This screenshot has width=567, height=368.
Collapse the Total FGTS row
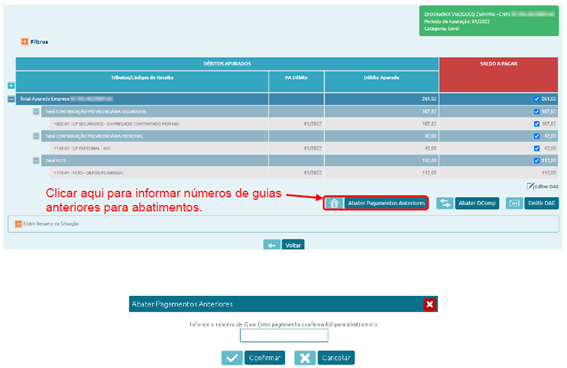[36, 161]
